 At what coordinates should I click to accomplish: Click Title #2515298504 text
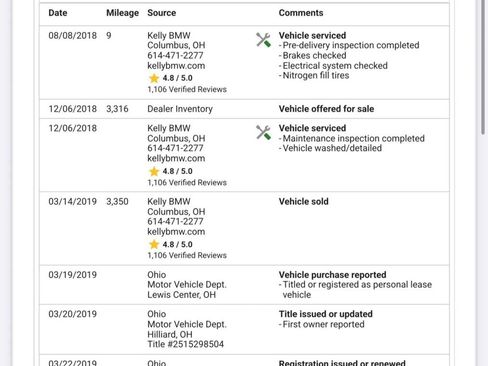tap(185, 344)
